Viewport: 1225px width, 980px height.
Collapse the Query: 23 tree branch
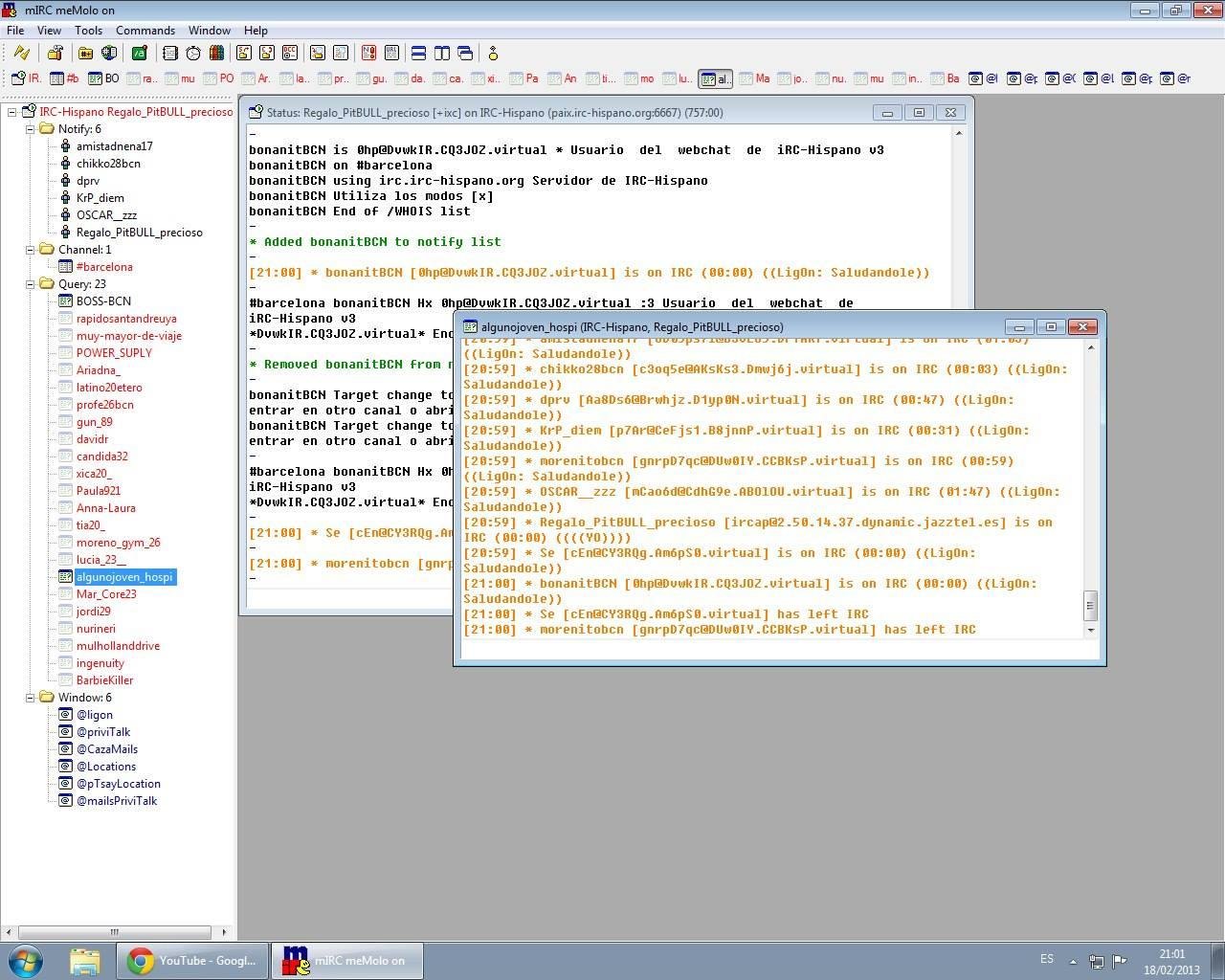(x=33, y=284)
